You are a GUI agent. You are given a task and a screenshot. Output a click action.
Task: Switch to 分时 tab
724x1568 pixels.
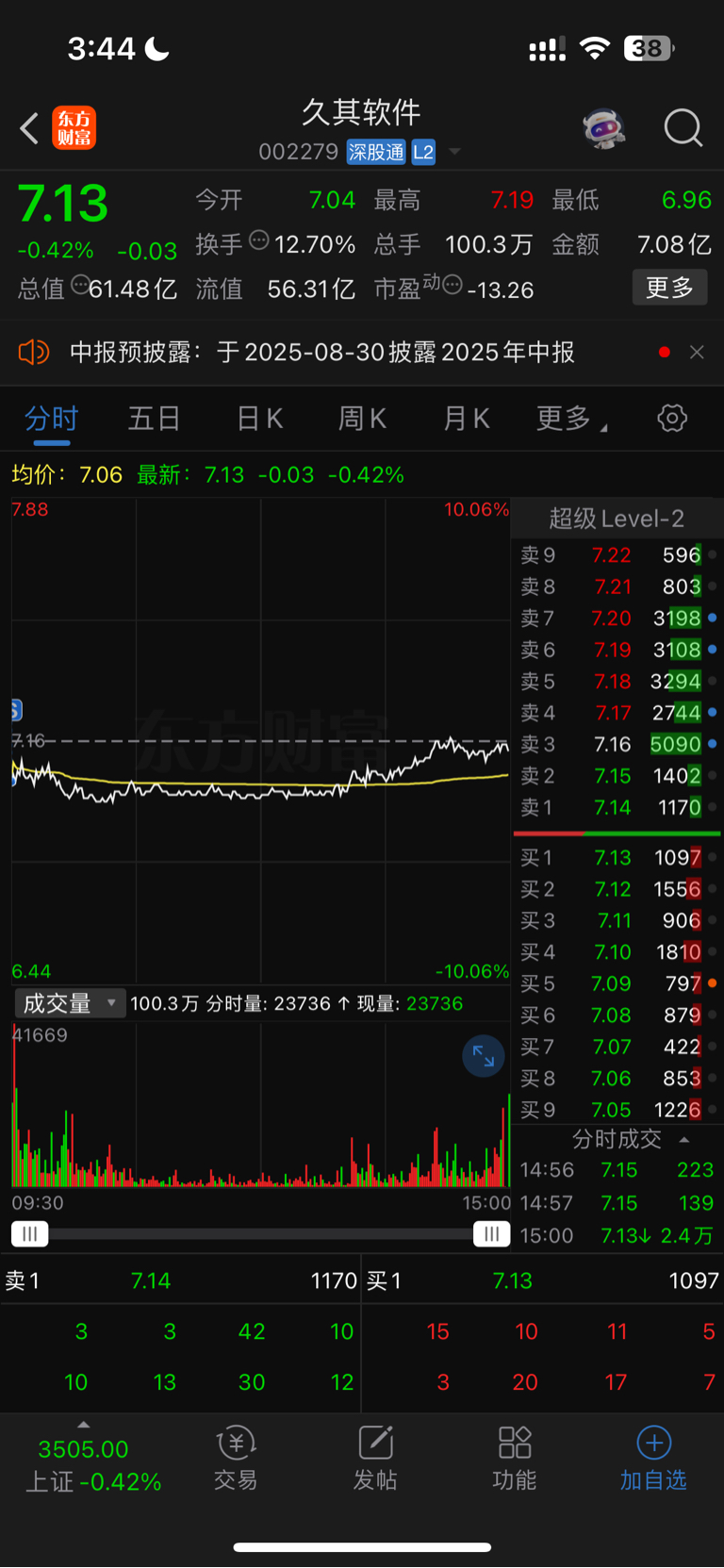[x=51, y=418]
